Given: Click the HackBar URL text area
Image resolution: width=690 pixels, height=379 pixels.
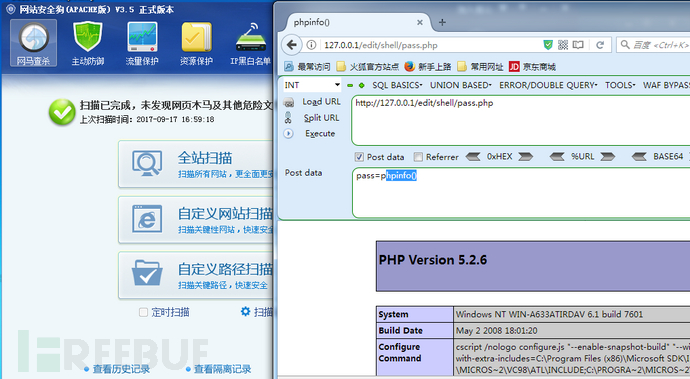Looking at the screenshot, I should click(x=521, y=120).
